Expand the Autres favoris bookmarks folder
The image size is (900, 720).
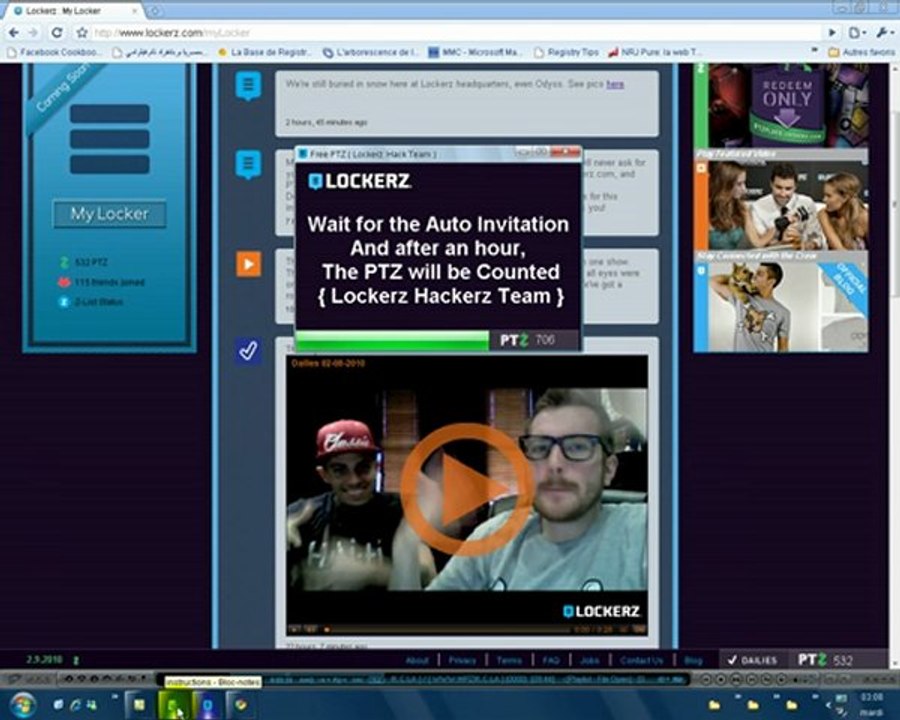862,52
